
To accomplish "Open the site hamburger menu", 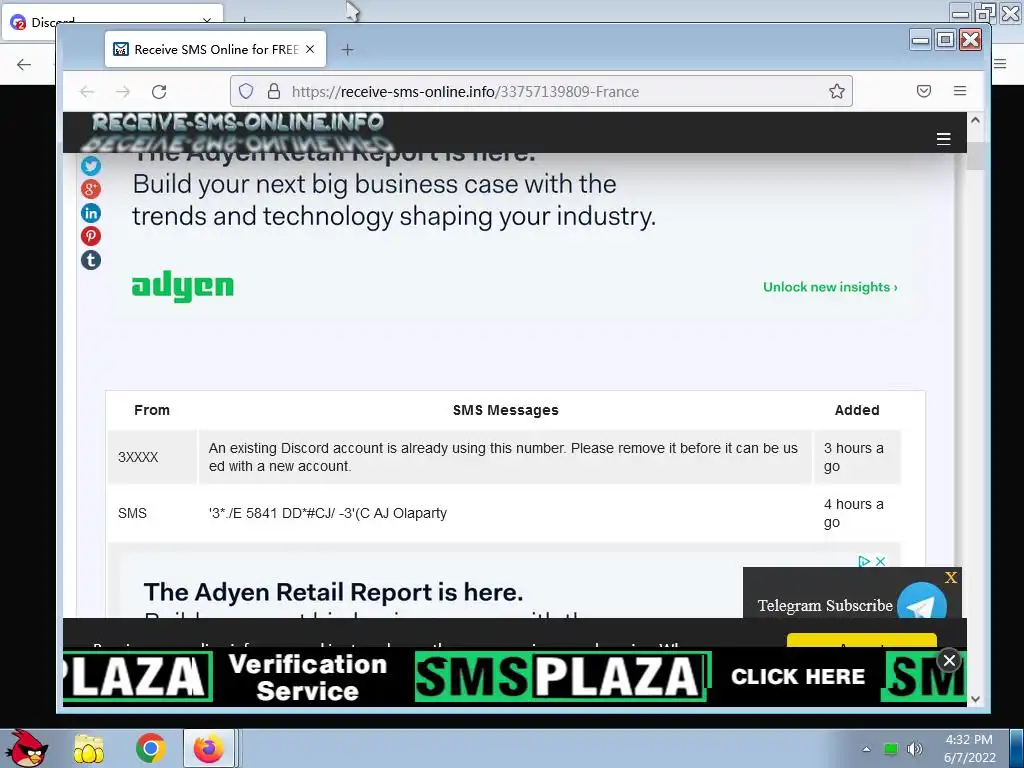I will (943, 138).
